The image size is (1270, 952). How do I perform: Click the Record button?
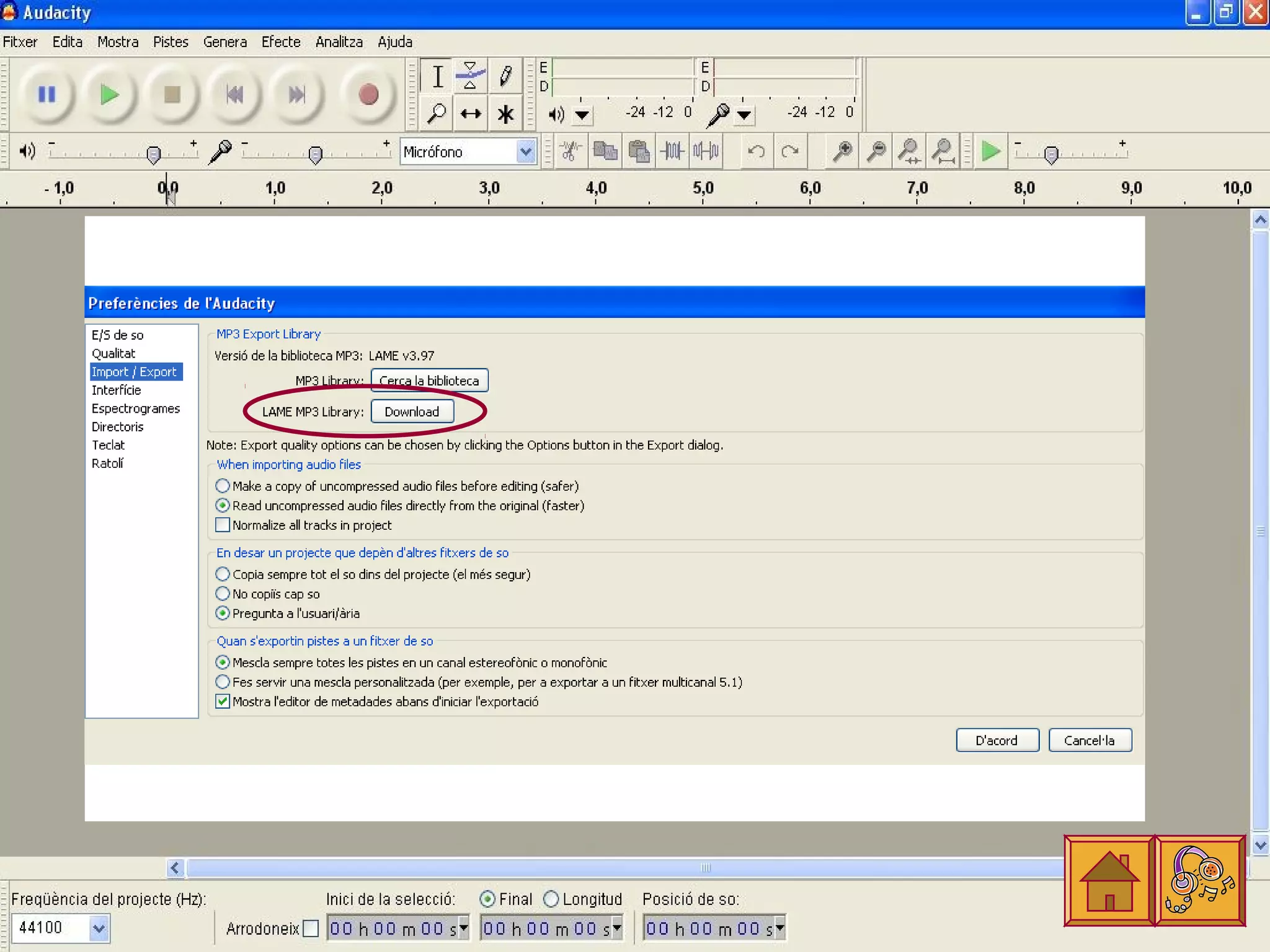click(x=368, y=95)
